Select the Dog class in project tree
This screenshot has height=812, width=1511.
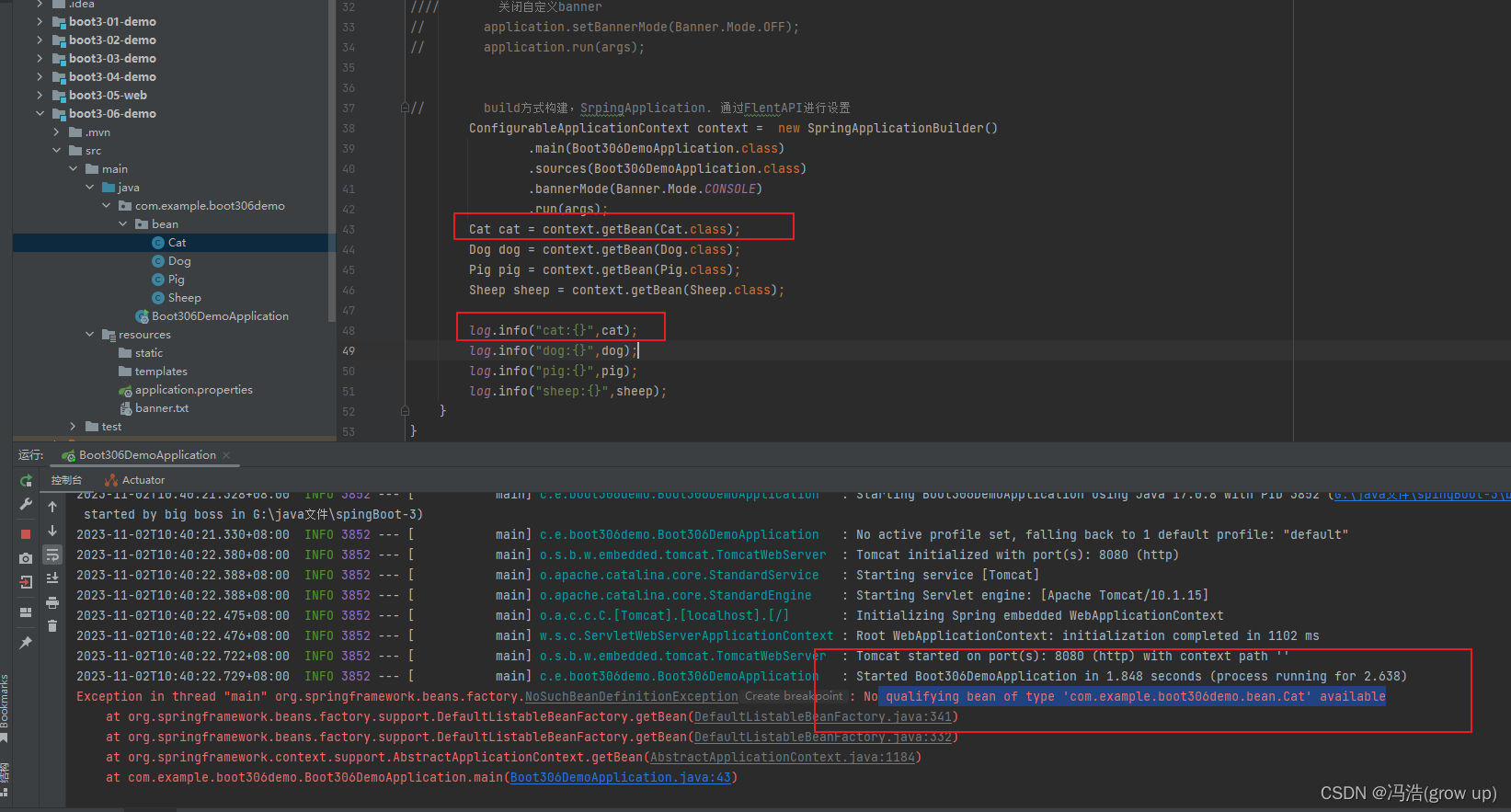tap(179, 261)
